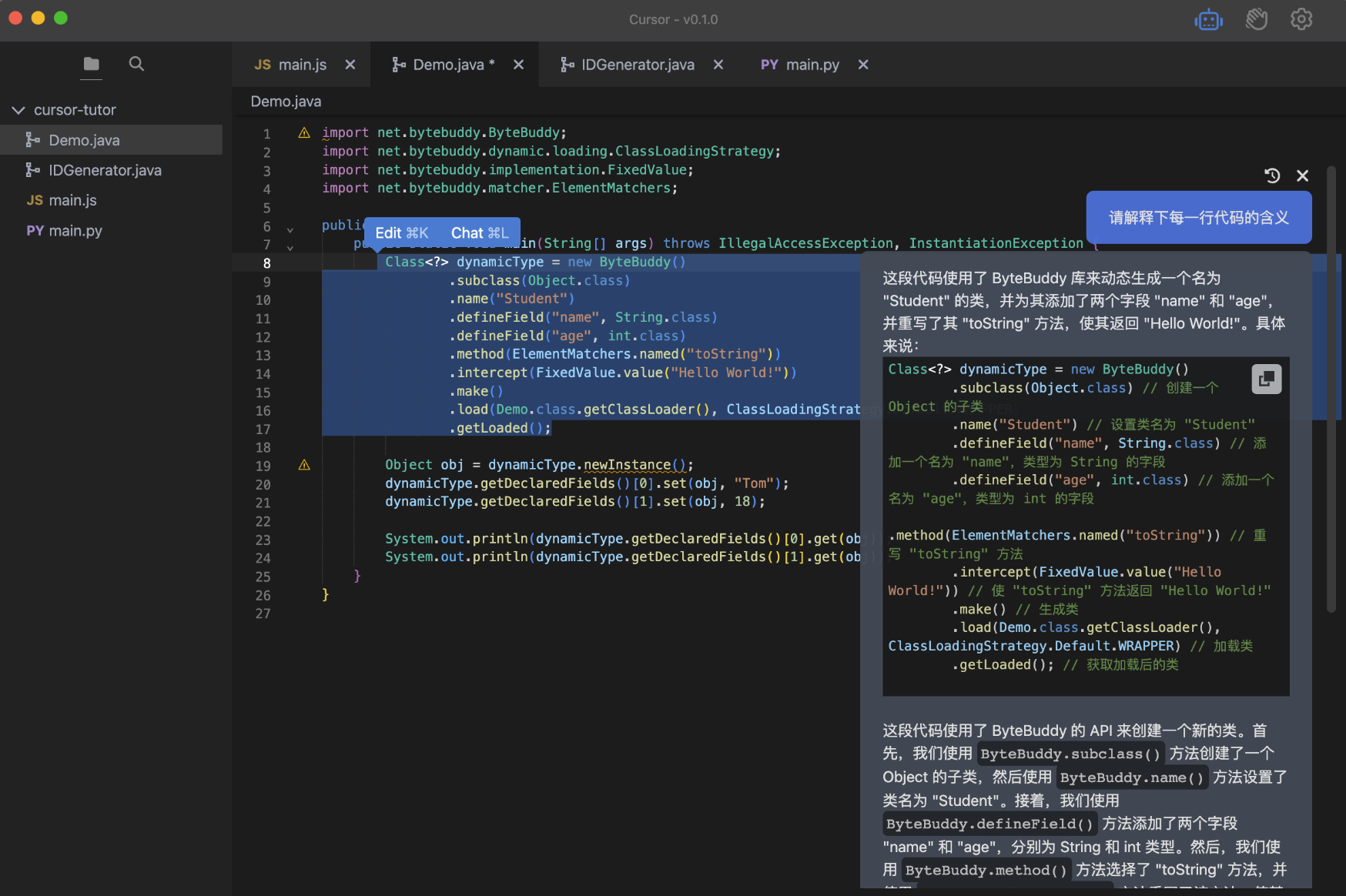The width and height of the screenshot is (1346, 896).
Task: Click the IDGenerator.java file icon in the sidebar
Action: [33, 170]
